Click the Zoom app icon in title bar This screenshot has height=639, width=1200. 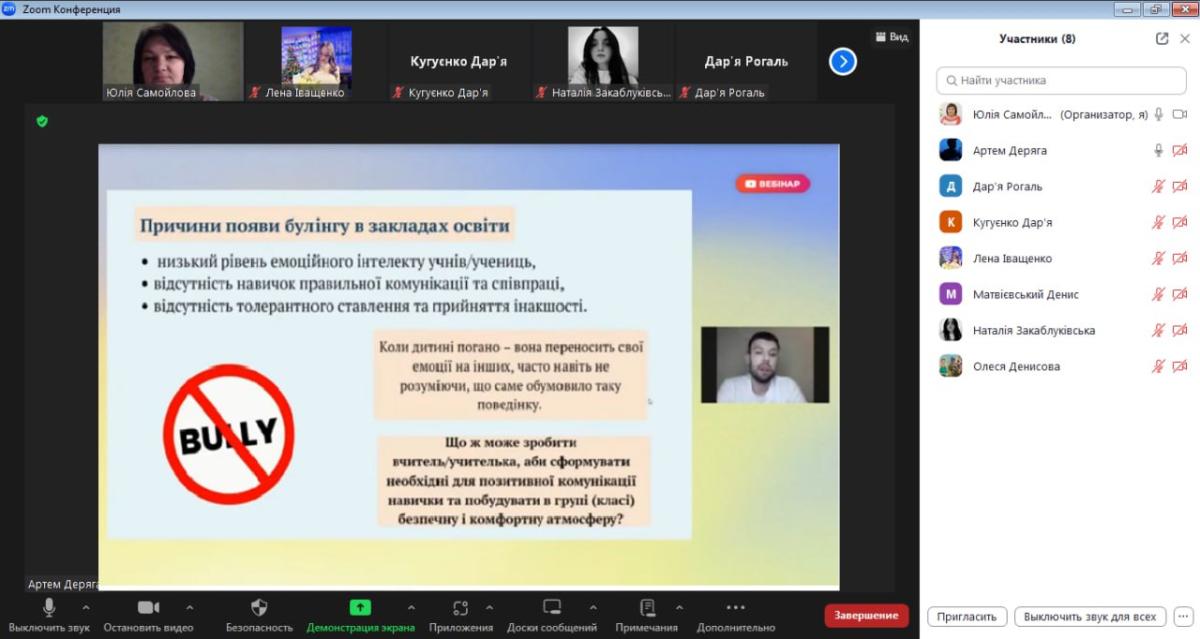pyautogui.click(x=9, y=9)
